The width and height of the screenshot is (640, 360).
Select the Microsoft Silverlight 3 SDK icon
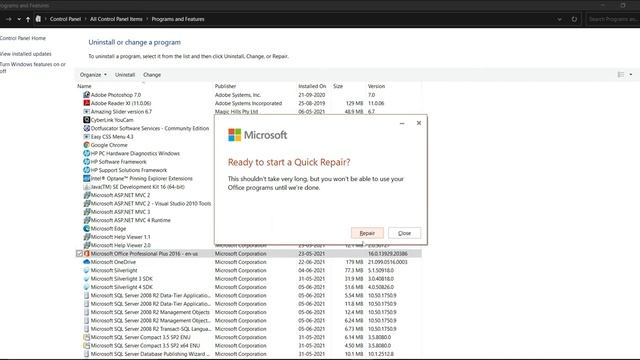click(87, 279)
